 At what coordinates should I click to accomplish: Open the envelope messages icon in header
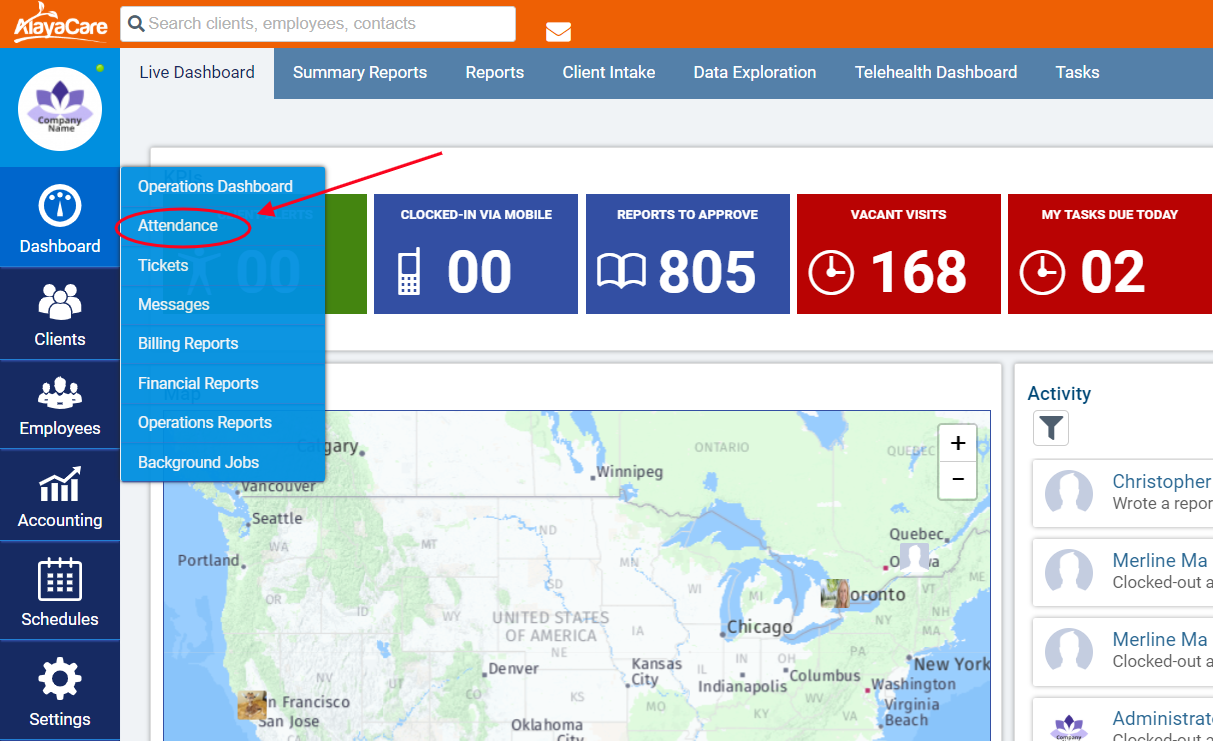coord(558,32)
